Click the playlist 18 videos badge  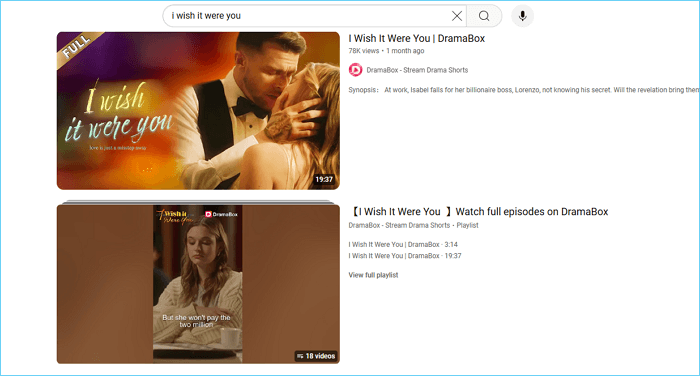316,356
